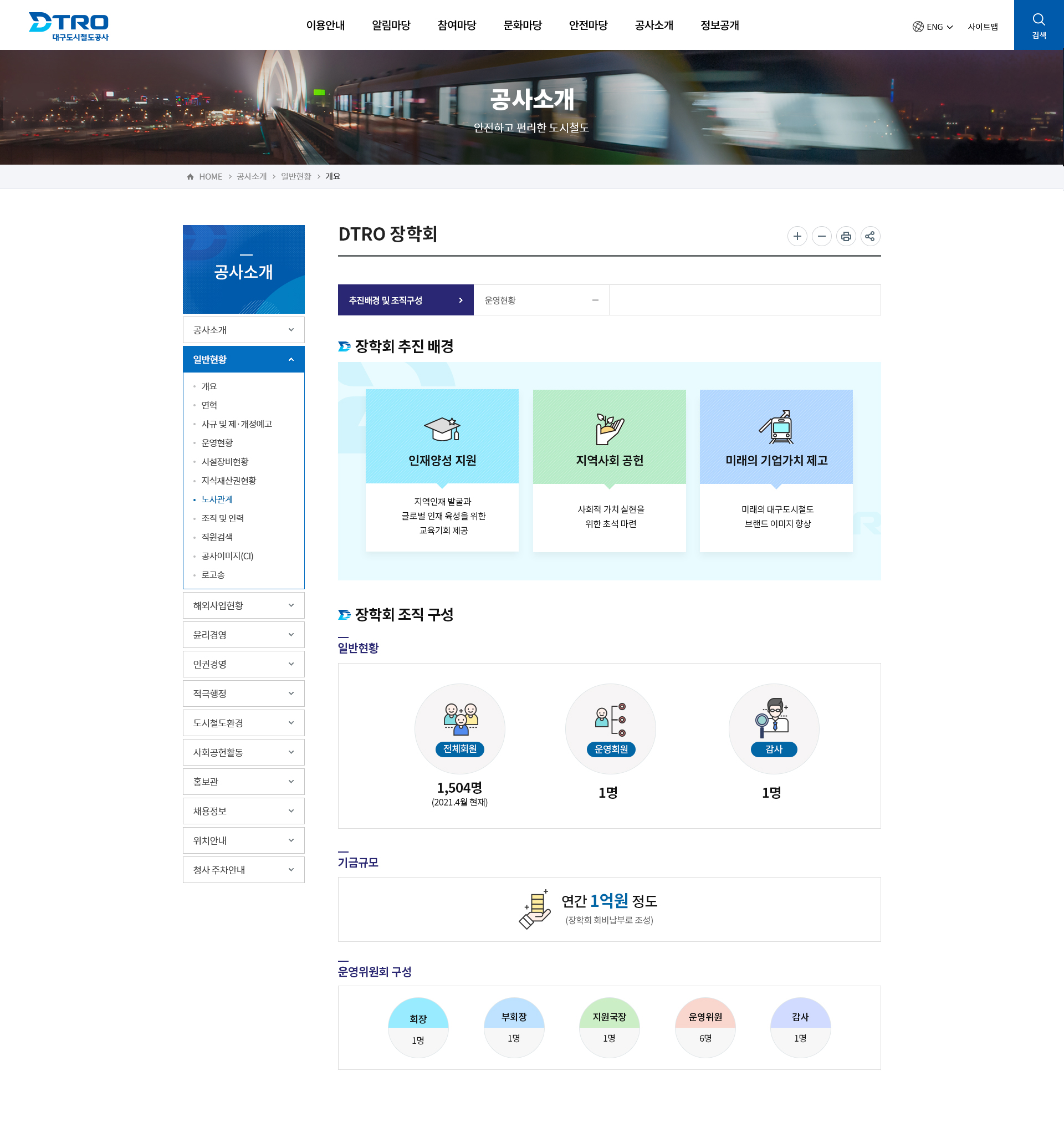The height and width of the screenshot is (1122, 1064).
Task: Open the 문화마당 navigation menu
Action: point(522,25)
